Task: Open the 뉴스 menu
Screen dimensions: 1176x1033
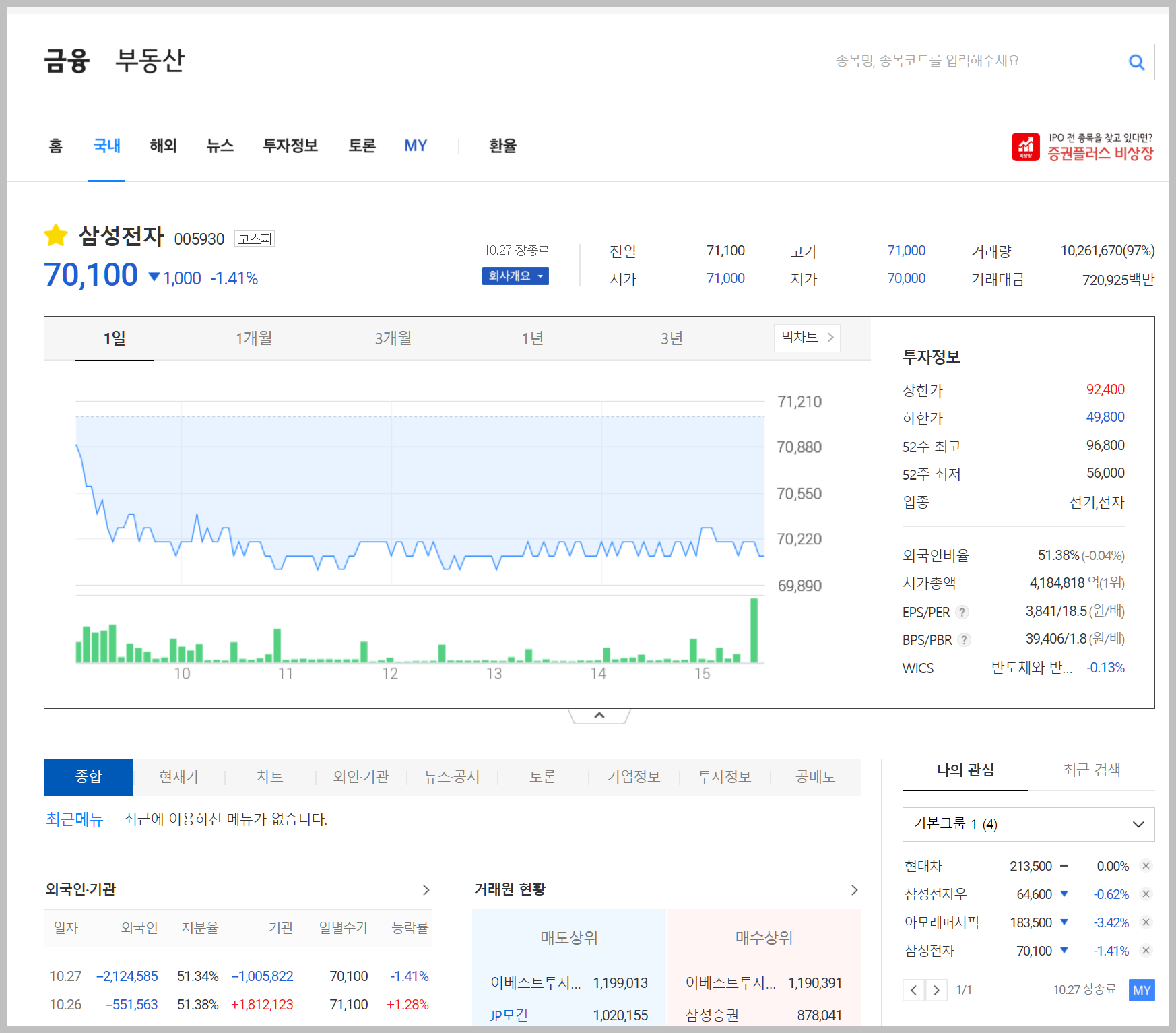Action: 220,146
